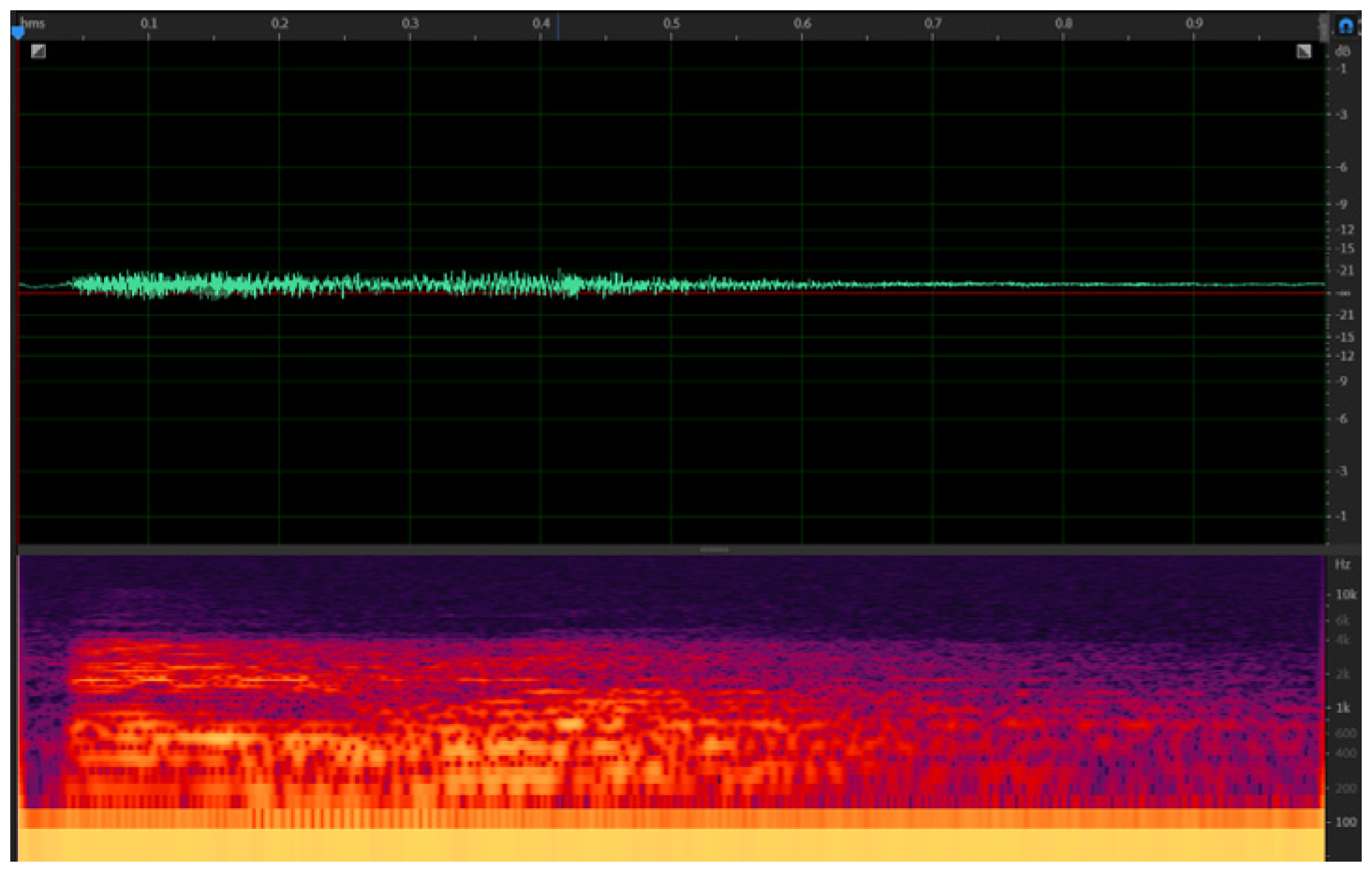The height and width of the screenshot is (871, 1372).
Task: Click the 100 value on the frequency scale
Action: [1346, 822]
